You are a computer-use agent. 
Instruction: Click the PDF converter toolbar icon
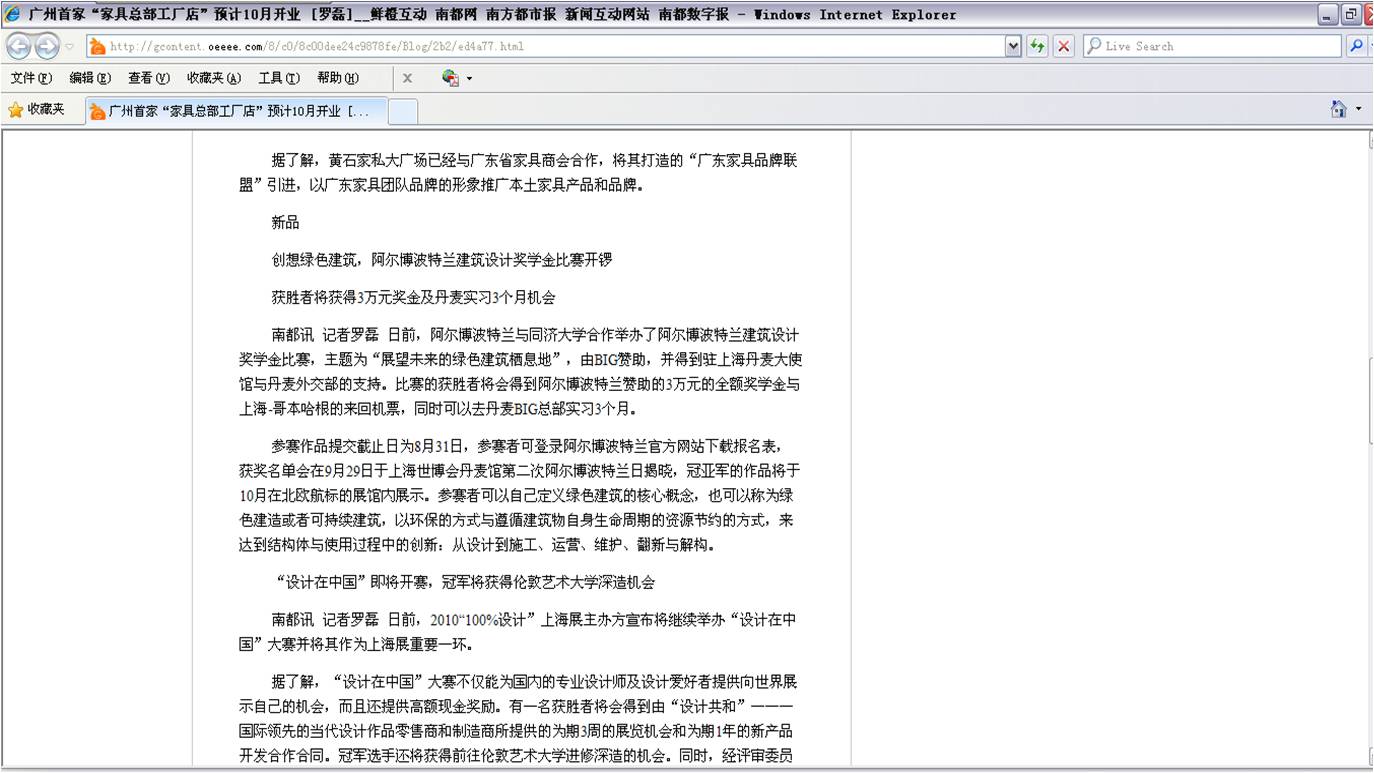tap(450, 78)
